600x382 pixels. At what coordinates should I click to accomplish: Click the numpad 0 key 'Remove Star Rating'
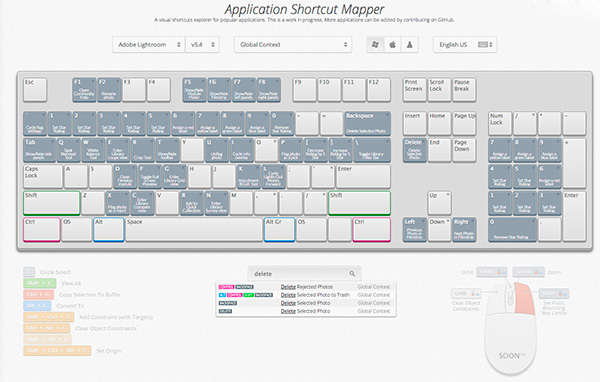click(512, 230)
